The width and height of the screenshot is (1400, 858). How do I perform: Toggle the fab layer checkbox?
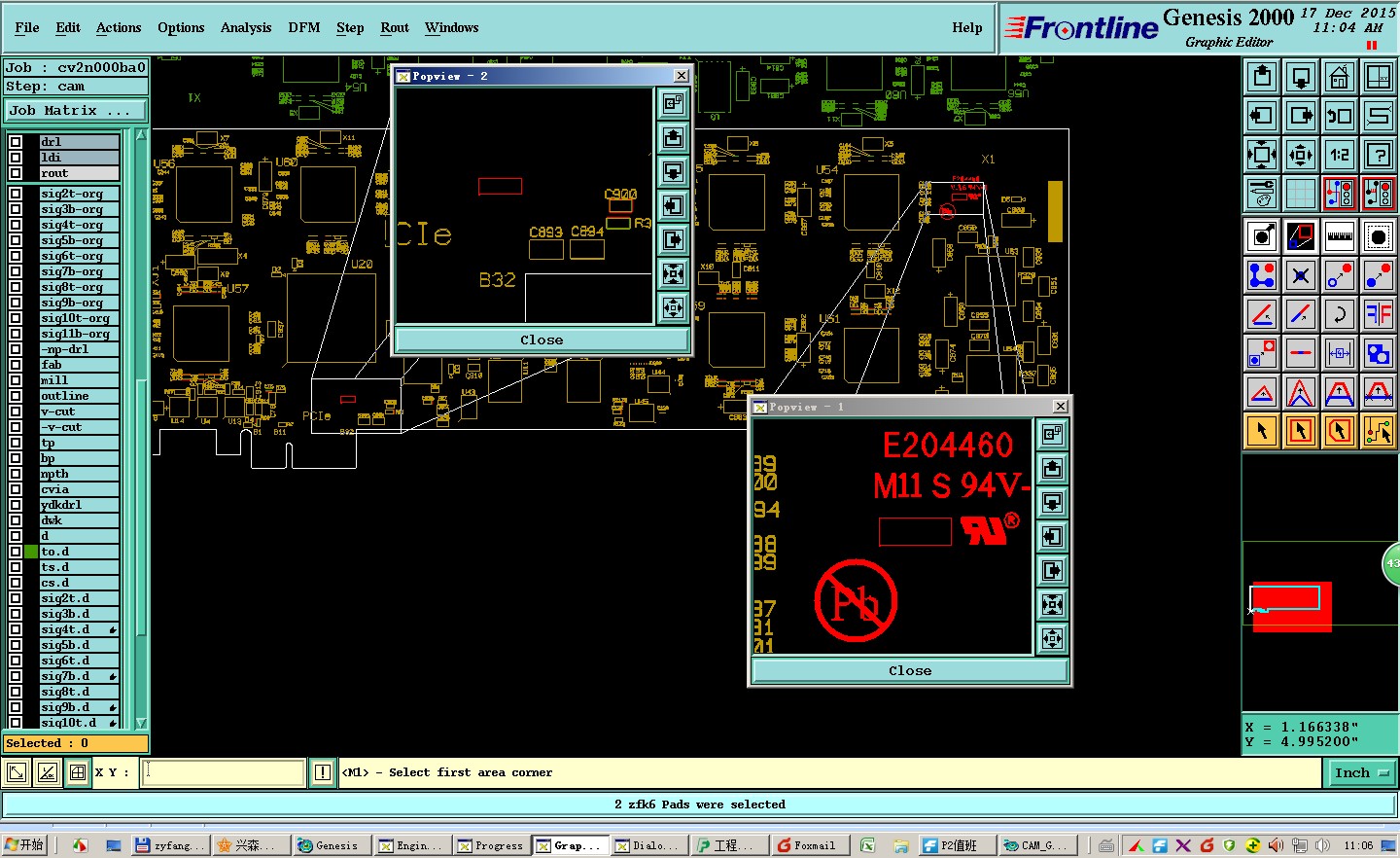[x=16, y=365]
